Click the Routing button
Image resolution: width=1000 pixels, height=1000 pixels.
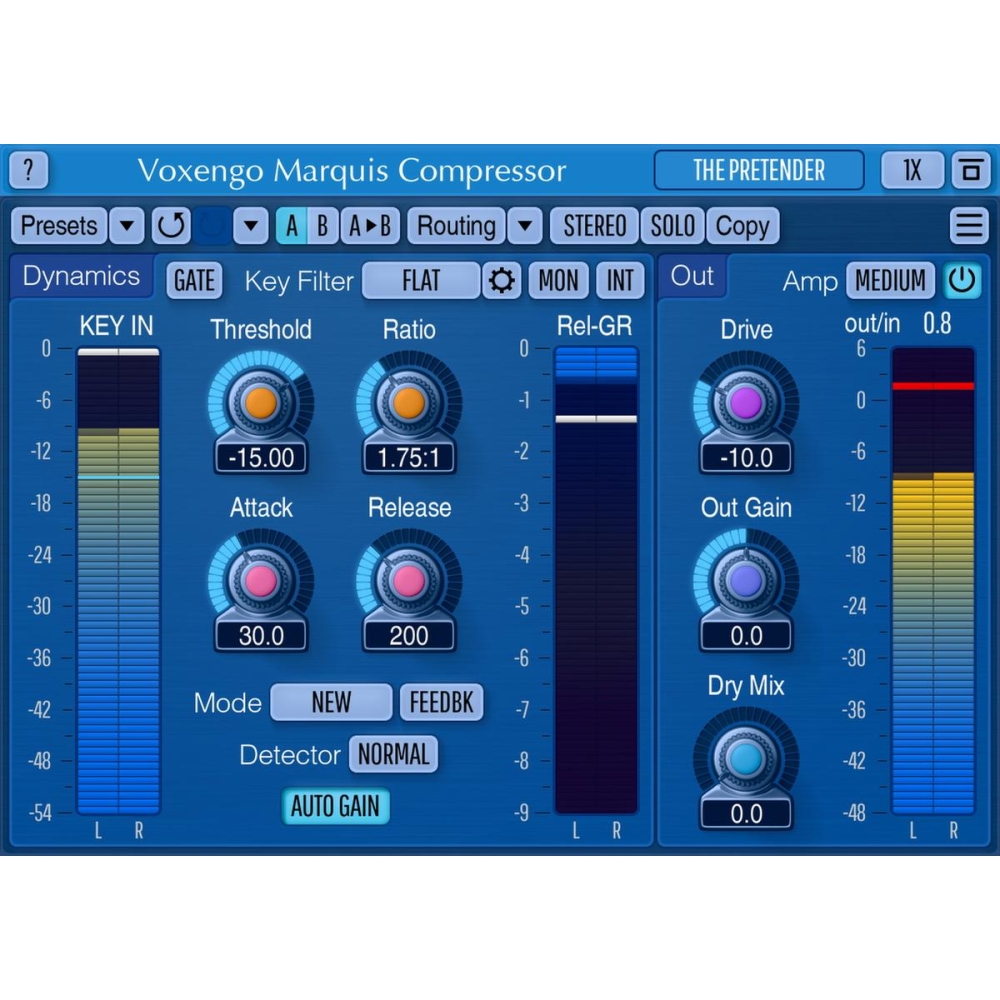click(456, 226)
